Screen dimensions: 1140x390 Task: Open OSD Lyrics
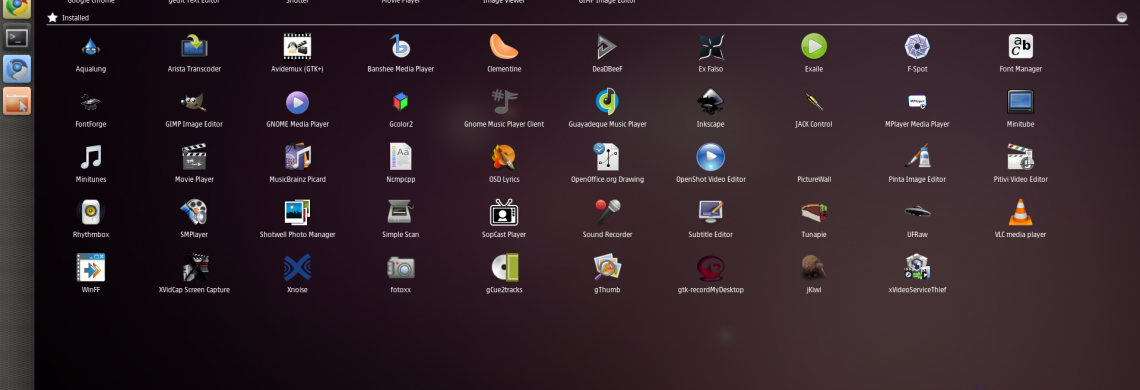(x=504, y=158)
